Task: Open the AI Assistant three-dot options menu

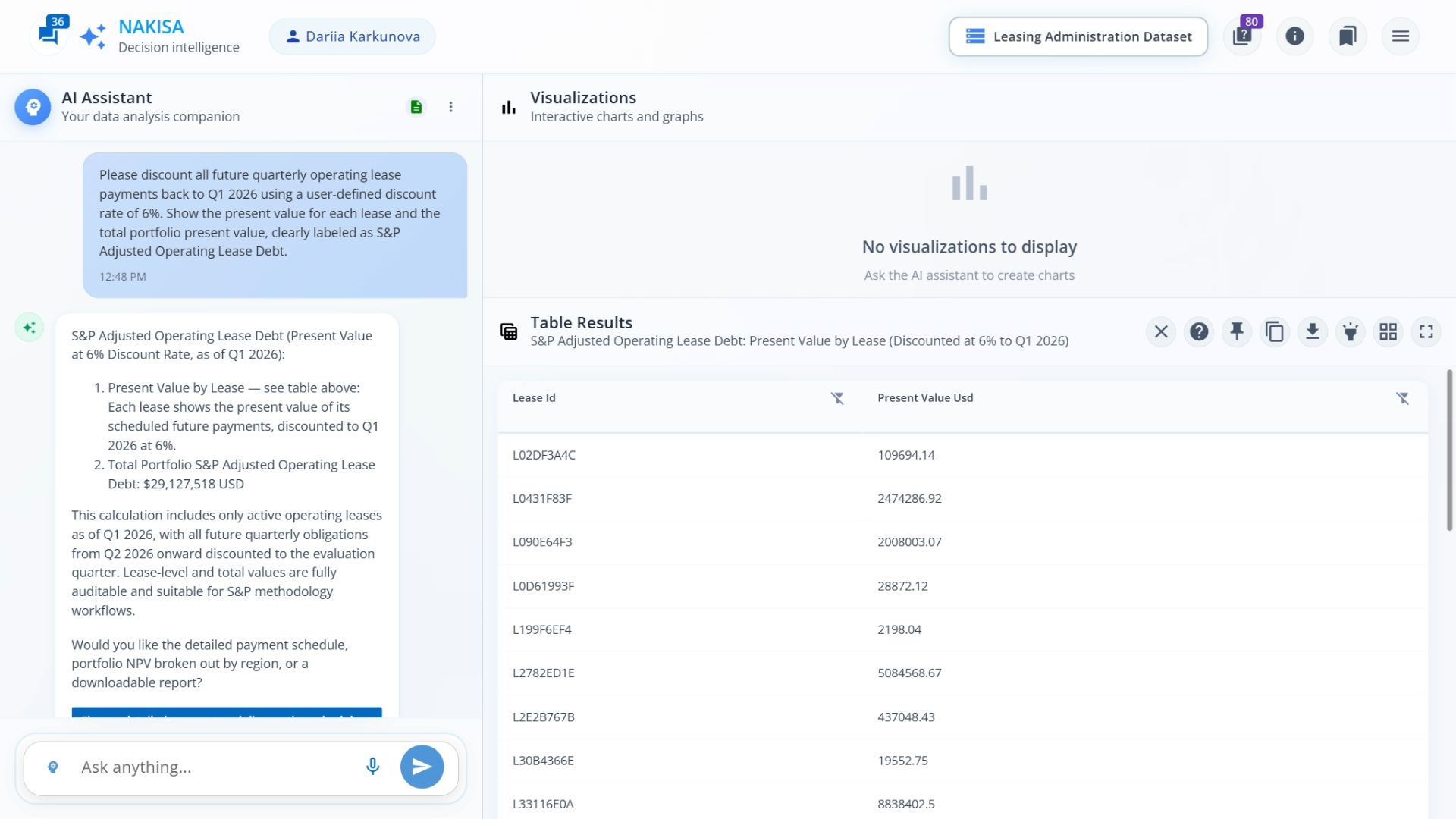Action: click(450, 107)
